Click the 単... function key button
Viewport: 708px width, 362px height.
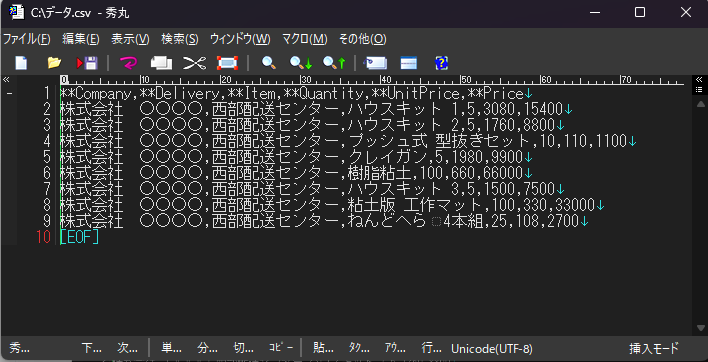[x=172, y=348]
